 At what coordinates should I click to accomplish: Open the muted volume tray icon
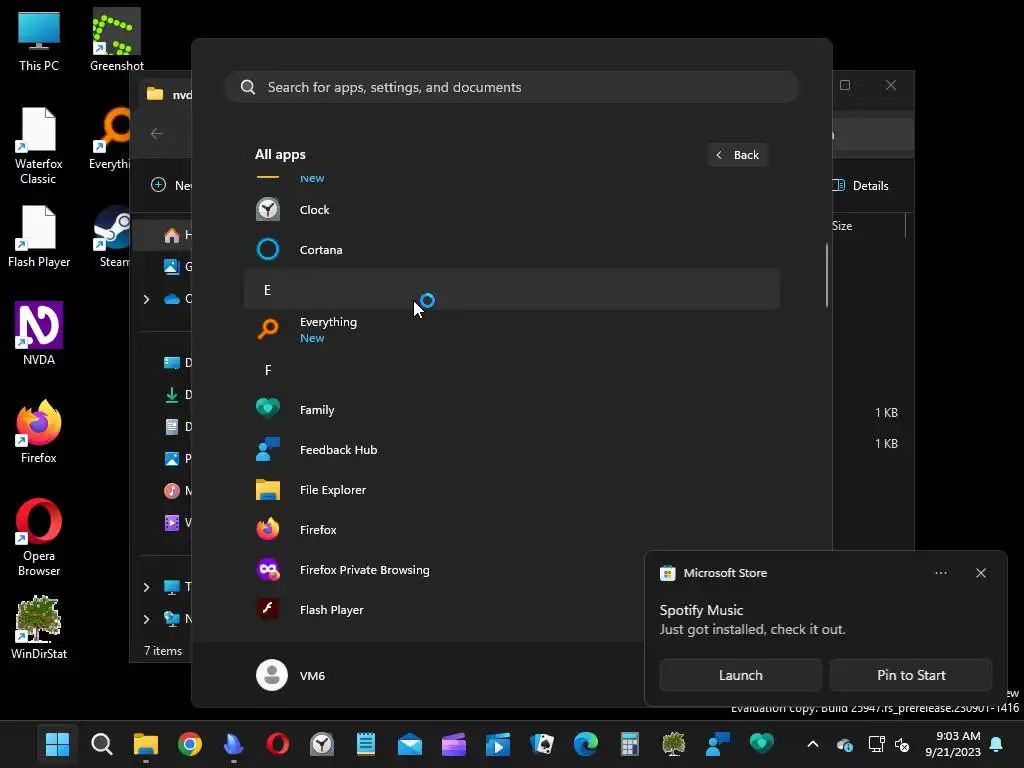click(902, 744)
